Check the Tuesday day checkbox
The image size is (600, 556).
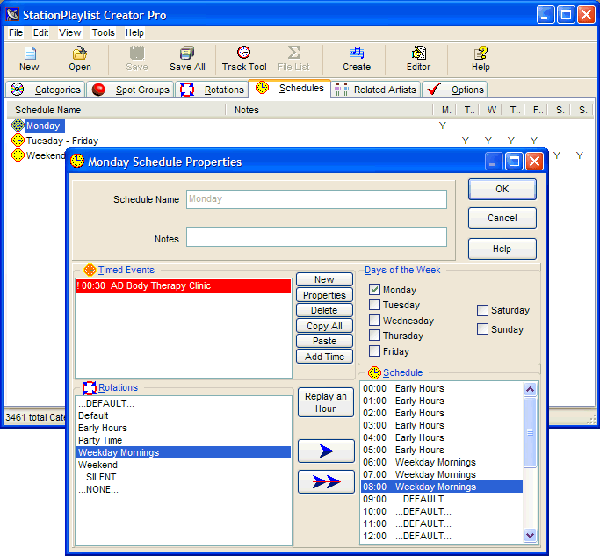pyautogui.click(x=375, y=305)
